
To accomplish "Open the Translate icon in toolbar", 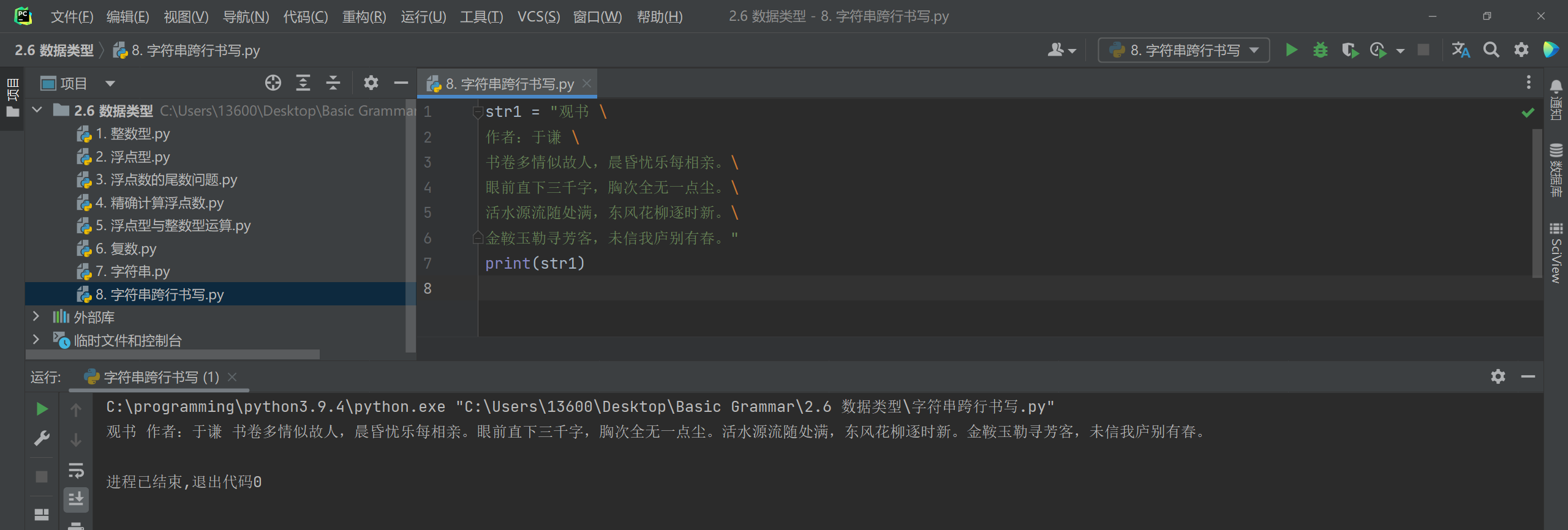I will (x=1461, y=50).
